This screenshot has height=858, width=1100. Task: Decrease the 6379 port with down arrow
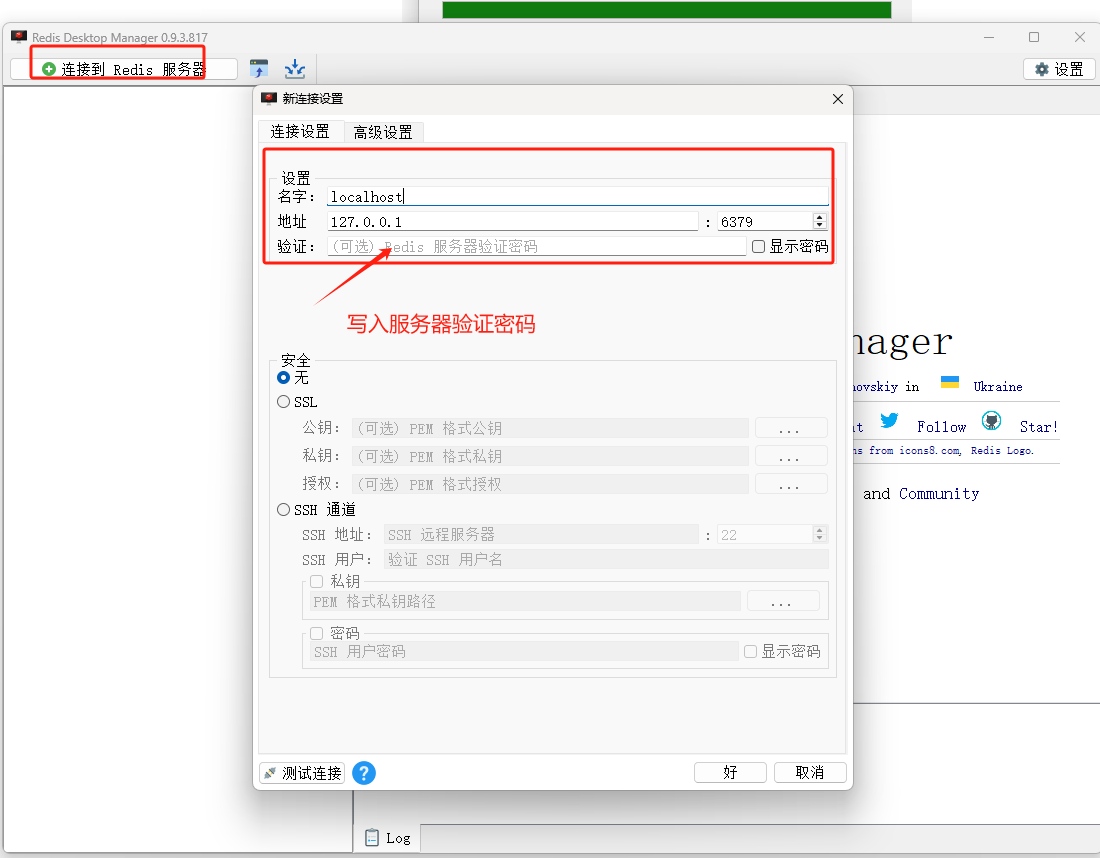tap(819, 226)
